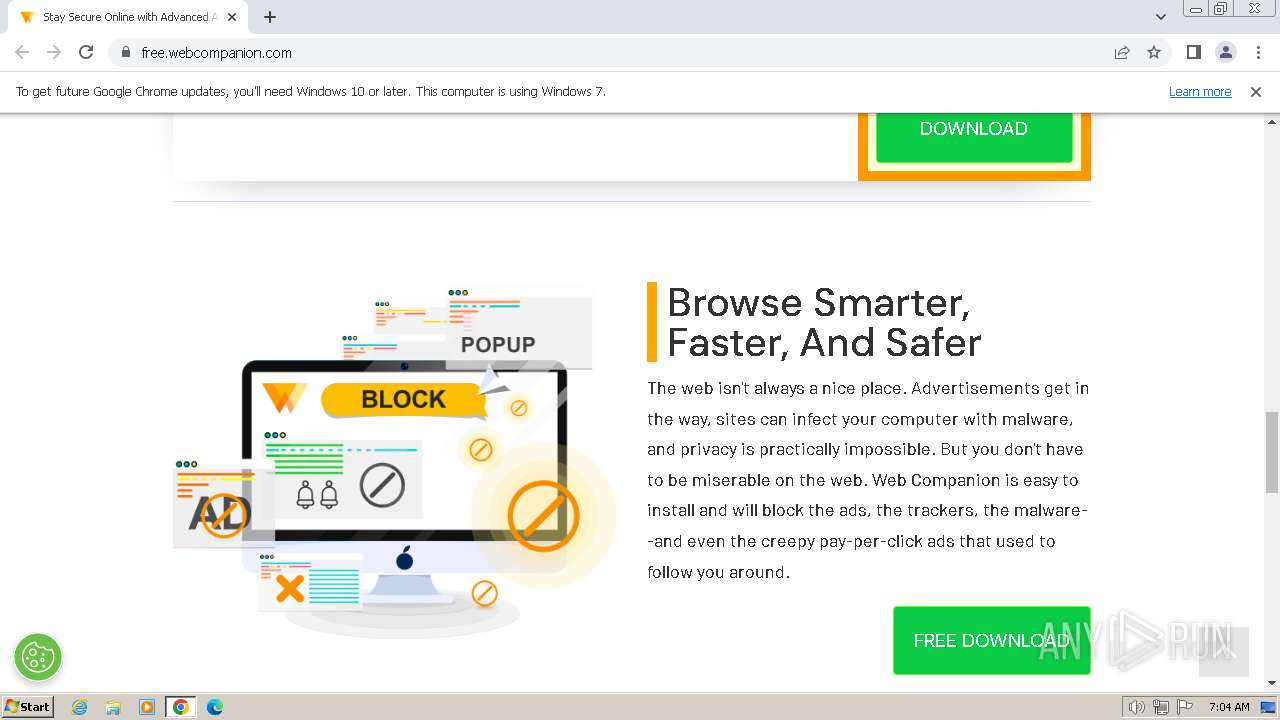1280x720 pixels.
Task: Open Windows Media Player from taskbar
Action: [x=147, y=707]
